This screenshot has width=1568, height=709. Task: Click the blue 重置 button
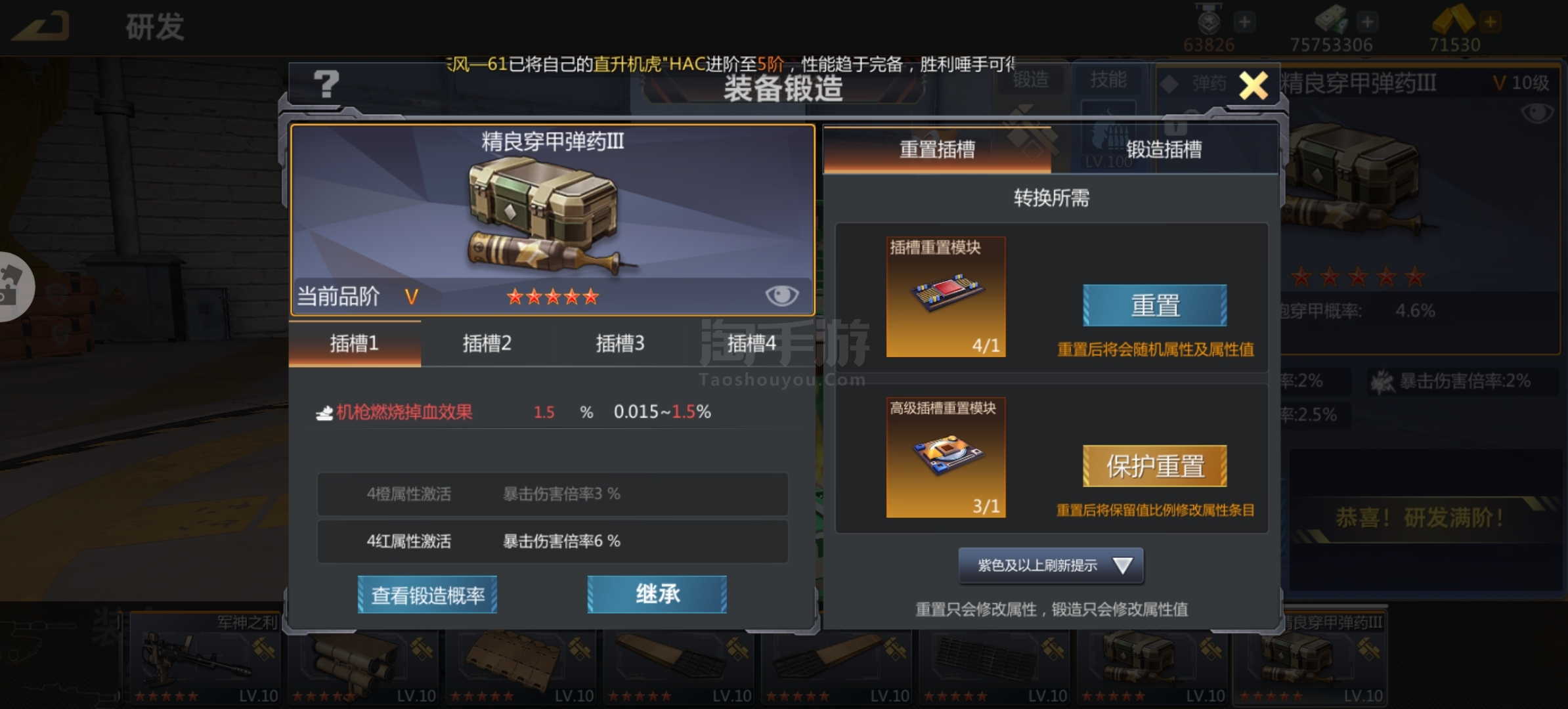point(1154,305)
